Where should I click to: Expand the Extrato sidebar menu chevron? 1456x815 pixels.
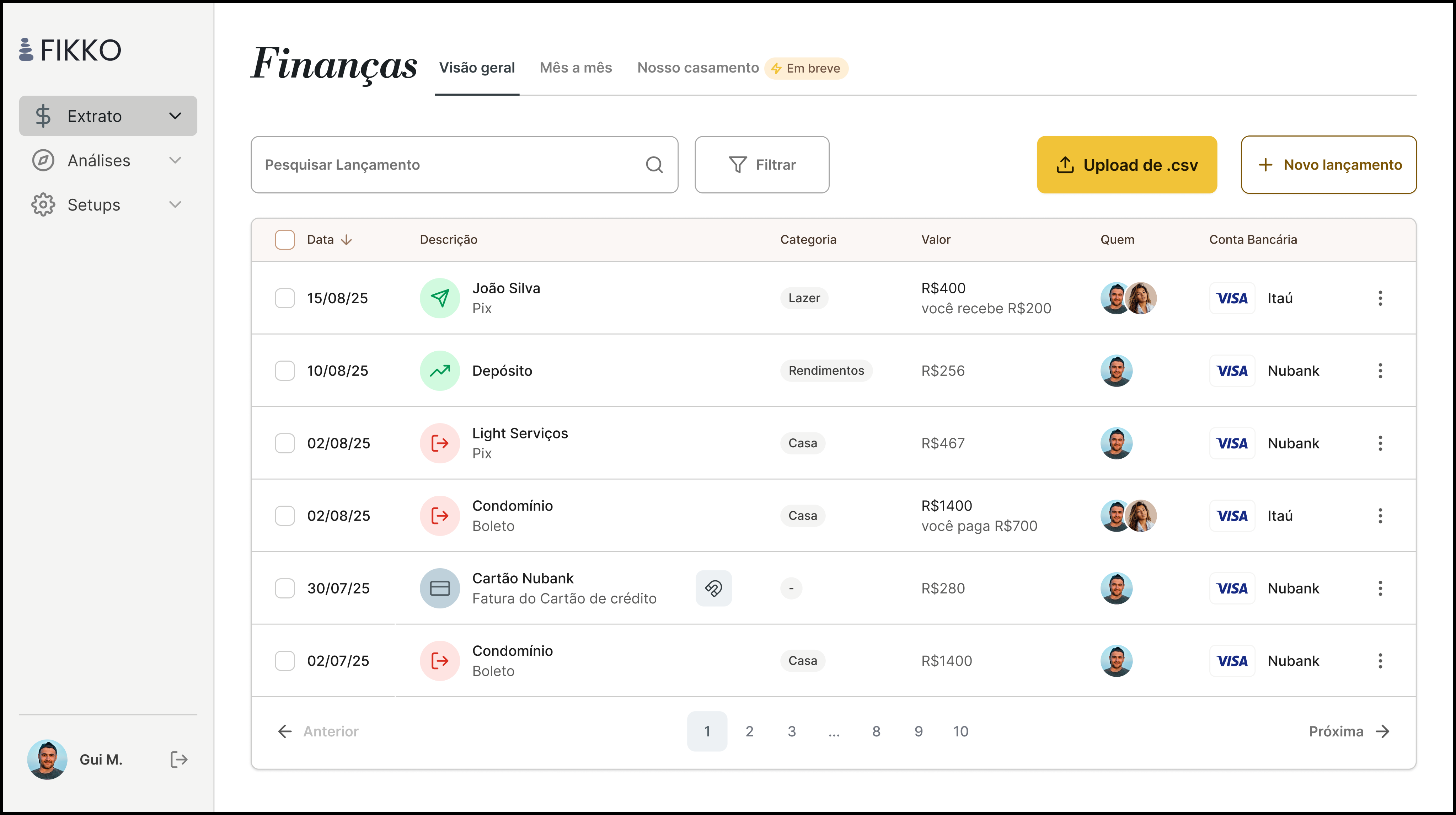tap(175, 116)
